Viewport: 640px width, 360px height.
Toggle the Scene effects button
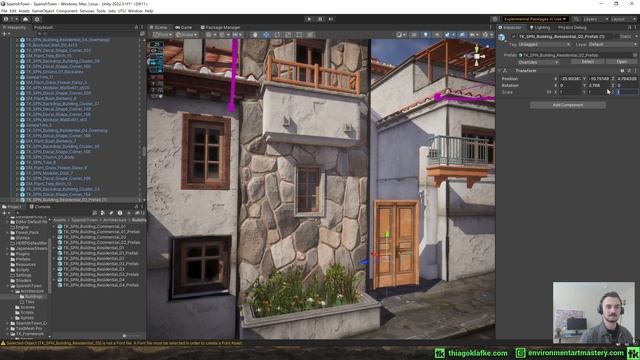448,35
